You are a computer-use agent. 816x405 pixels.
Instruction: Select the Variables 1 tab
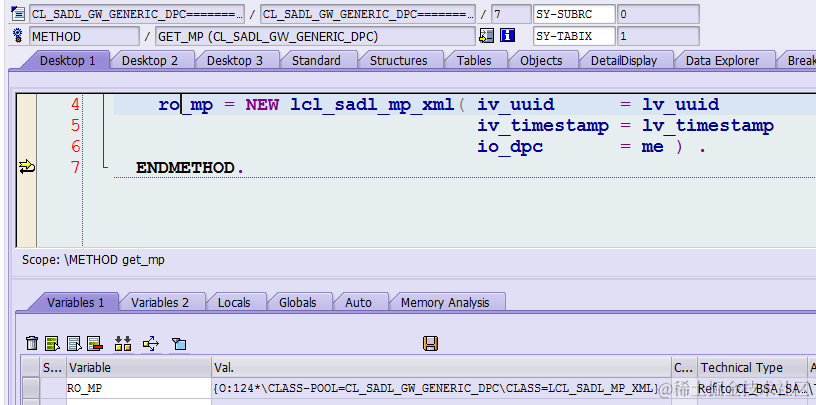pyautogui.click(x=75, y=302)
